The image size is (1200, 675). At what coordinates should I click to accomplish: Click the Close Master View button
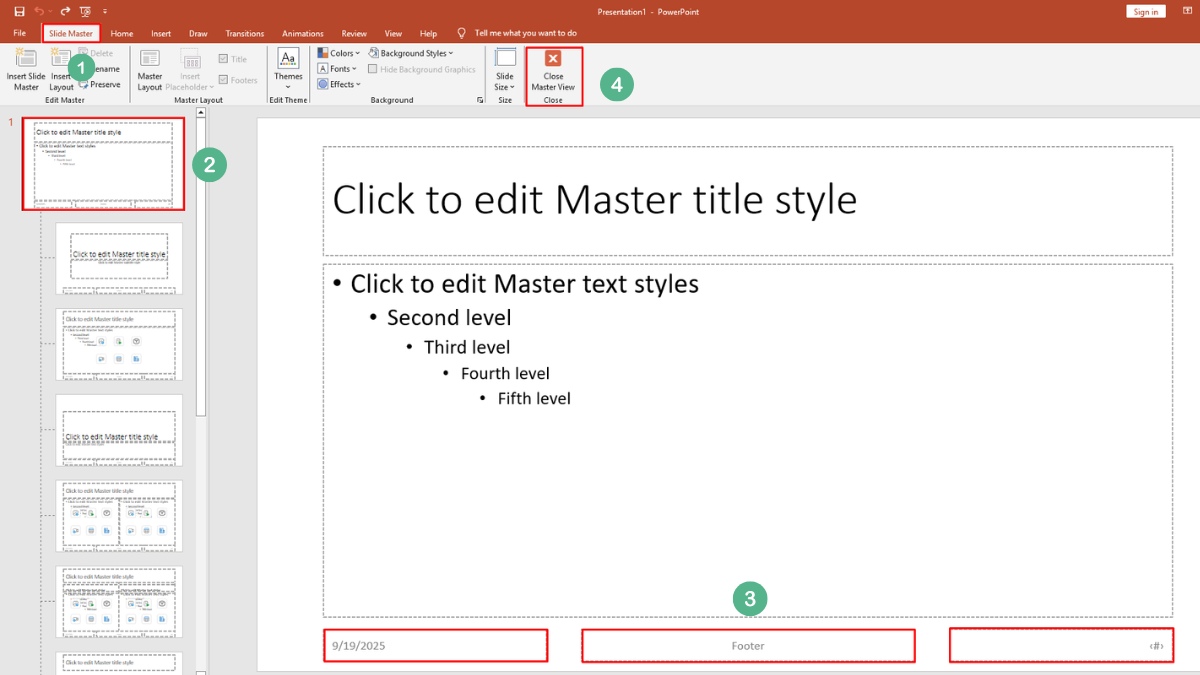tap(553, 70)
